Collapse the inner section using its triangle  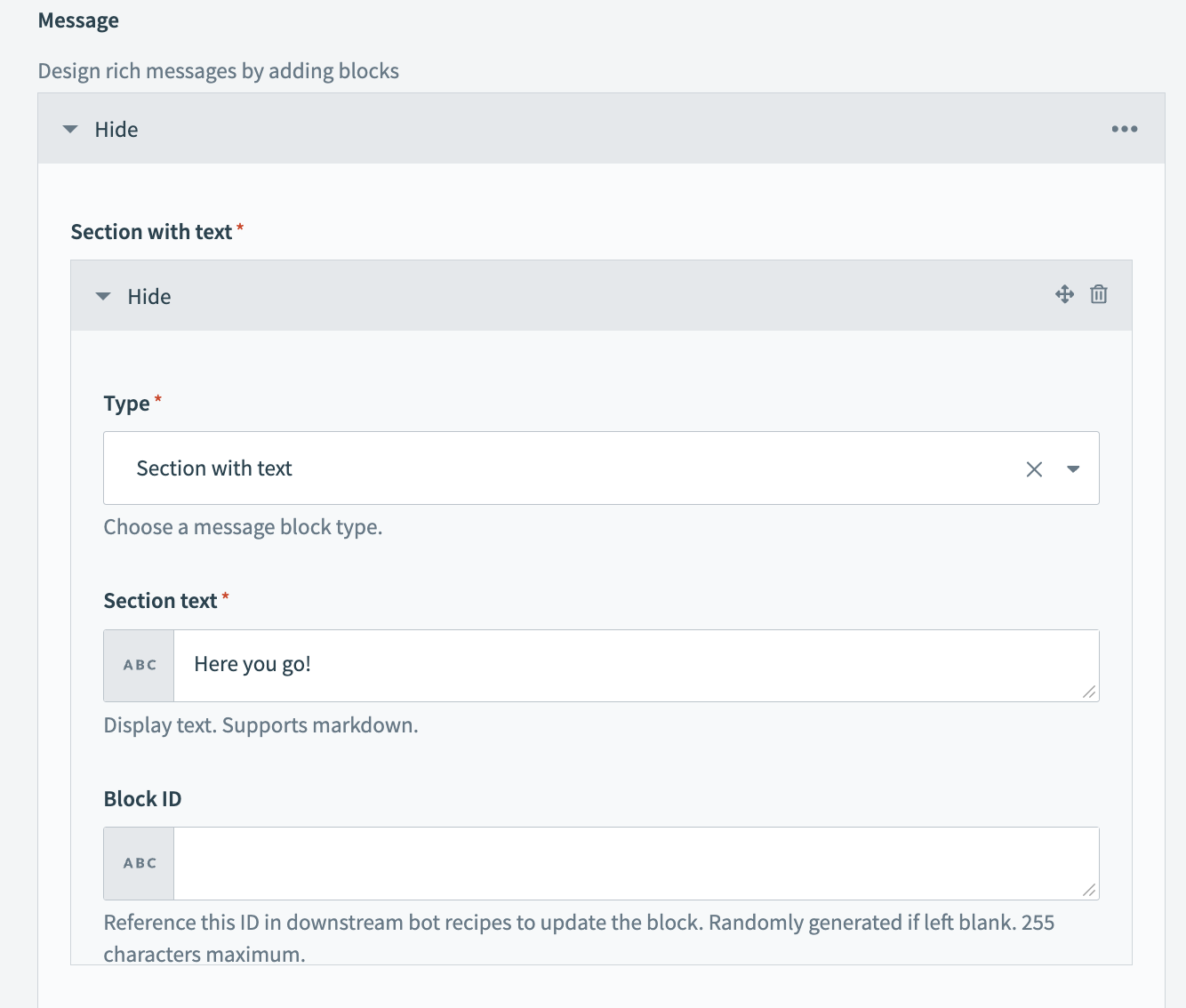(103, 297)
